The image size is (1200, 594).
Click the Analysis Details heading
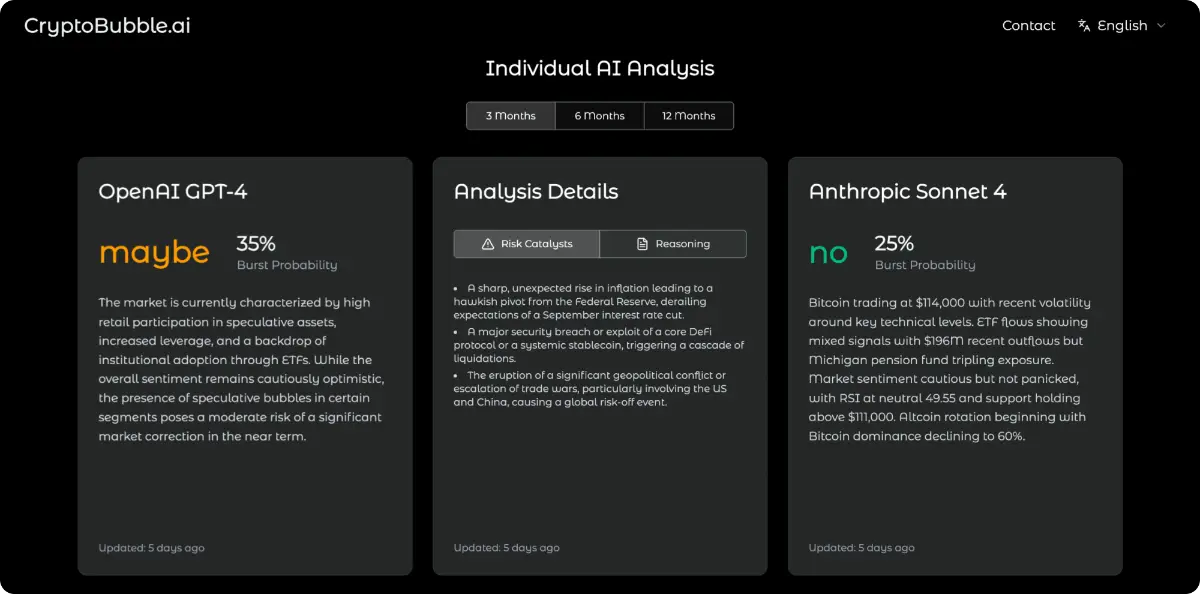[536, 192]
